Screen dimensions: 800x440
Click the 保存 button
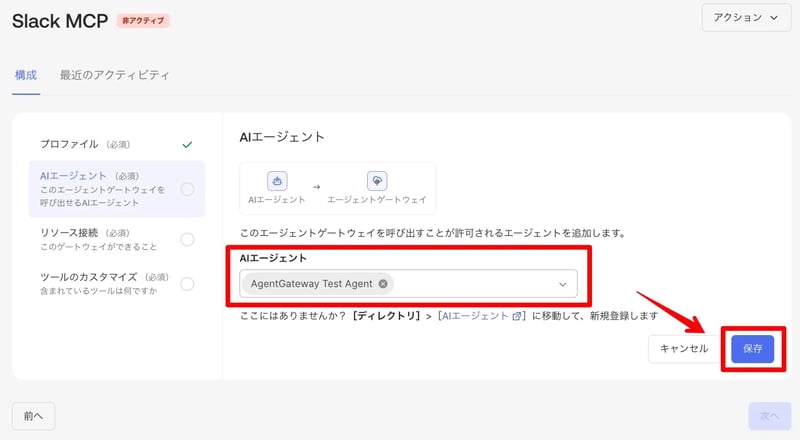coord(753,349)
